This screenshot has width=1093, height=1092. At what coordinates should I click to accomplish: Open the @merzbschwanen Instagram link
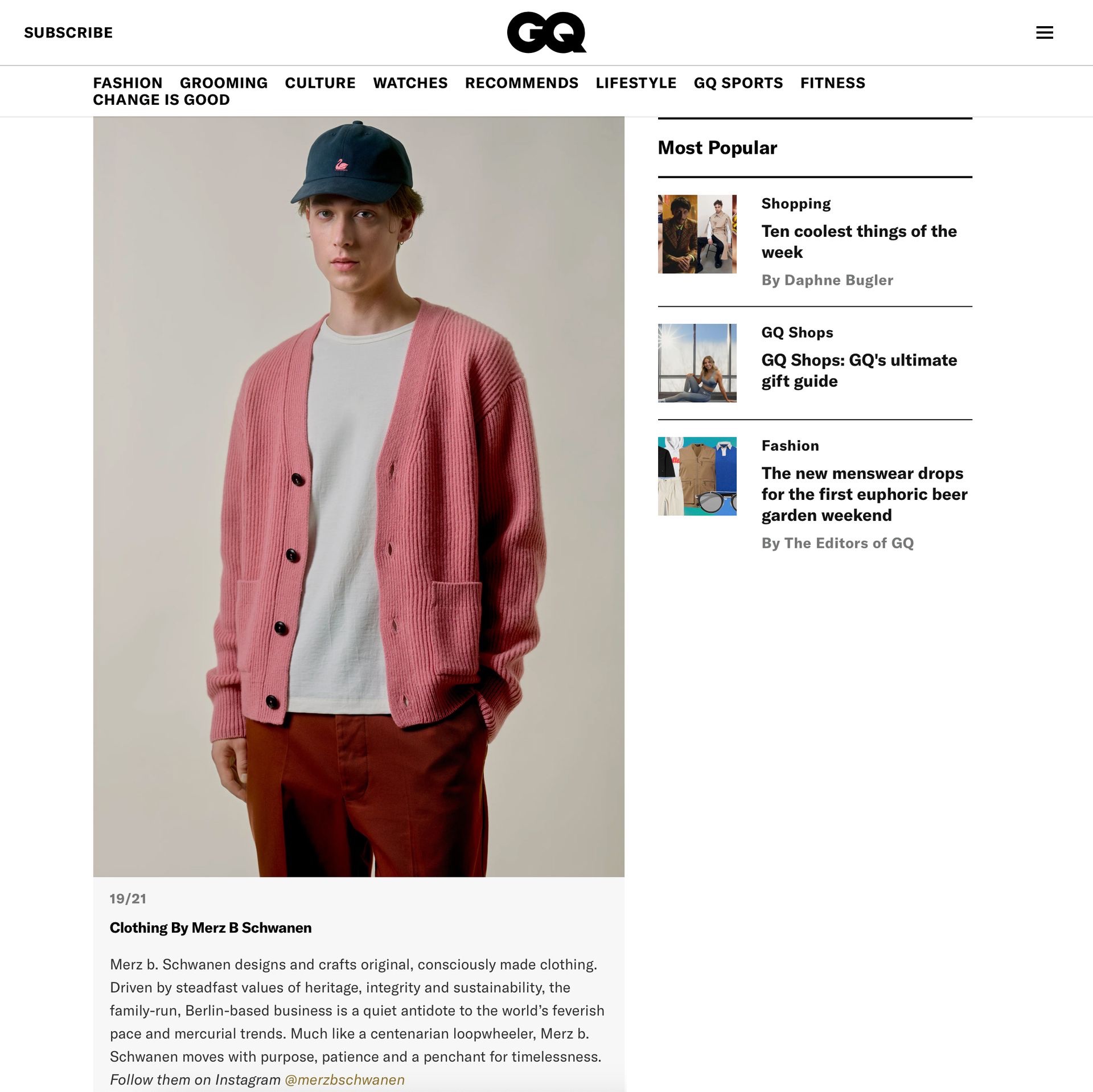click(344, 1079)
